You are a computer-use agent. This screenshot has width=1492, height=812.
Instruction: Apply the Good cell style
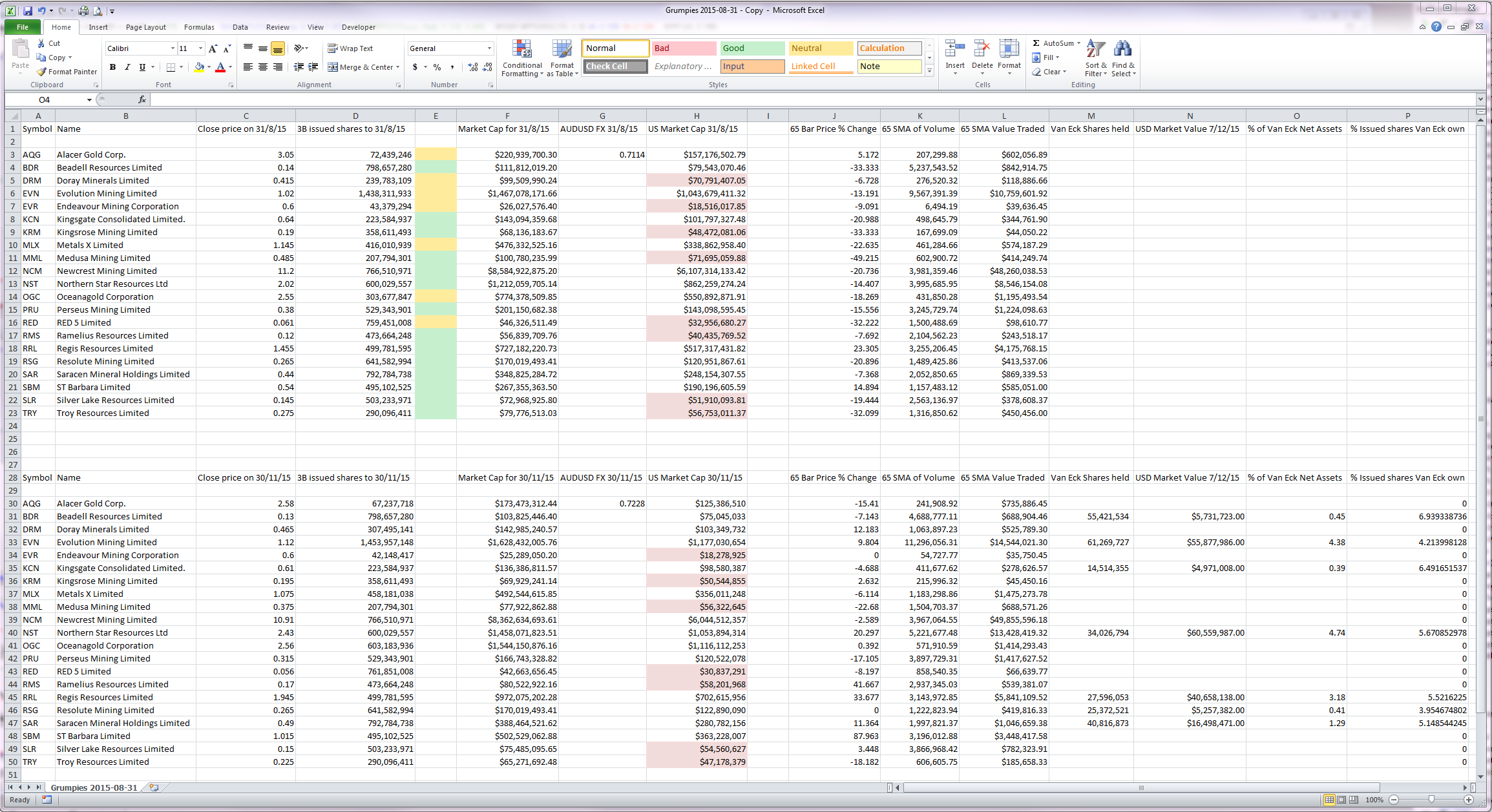tap(753, 48)
